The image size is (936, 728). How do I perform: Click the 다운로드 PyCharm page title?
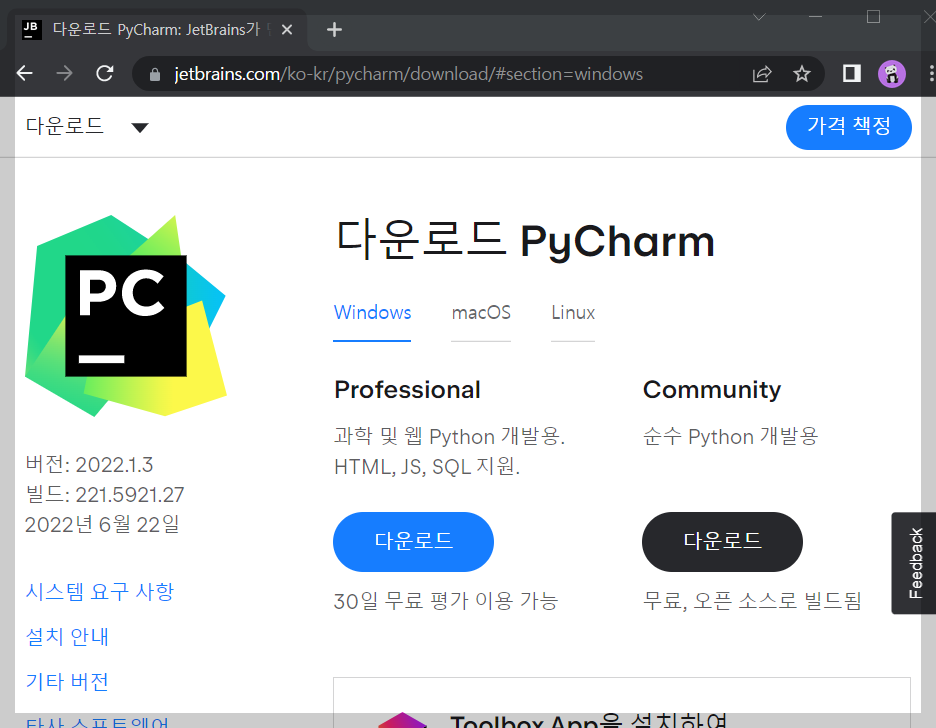[x=525, y=240]
